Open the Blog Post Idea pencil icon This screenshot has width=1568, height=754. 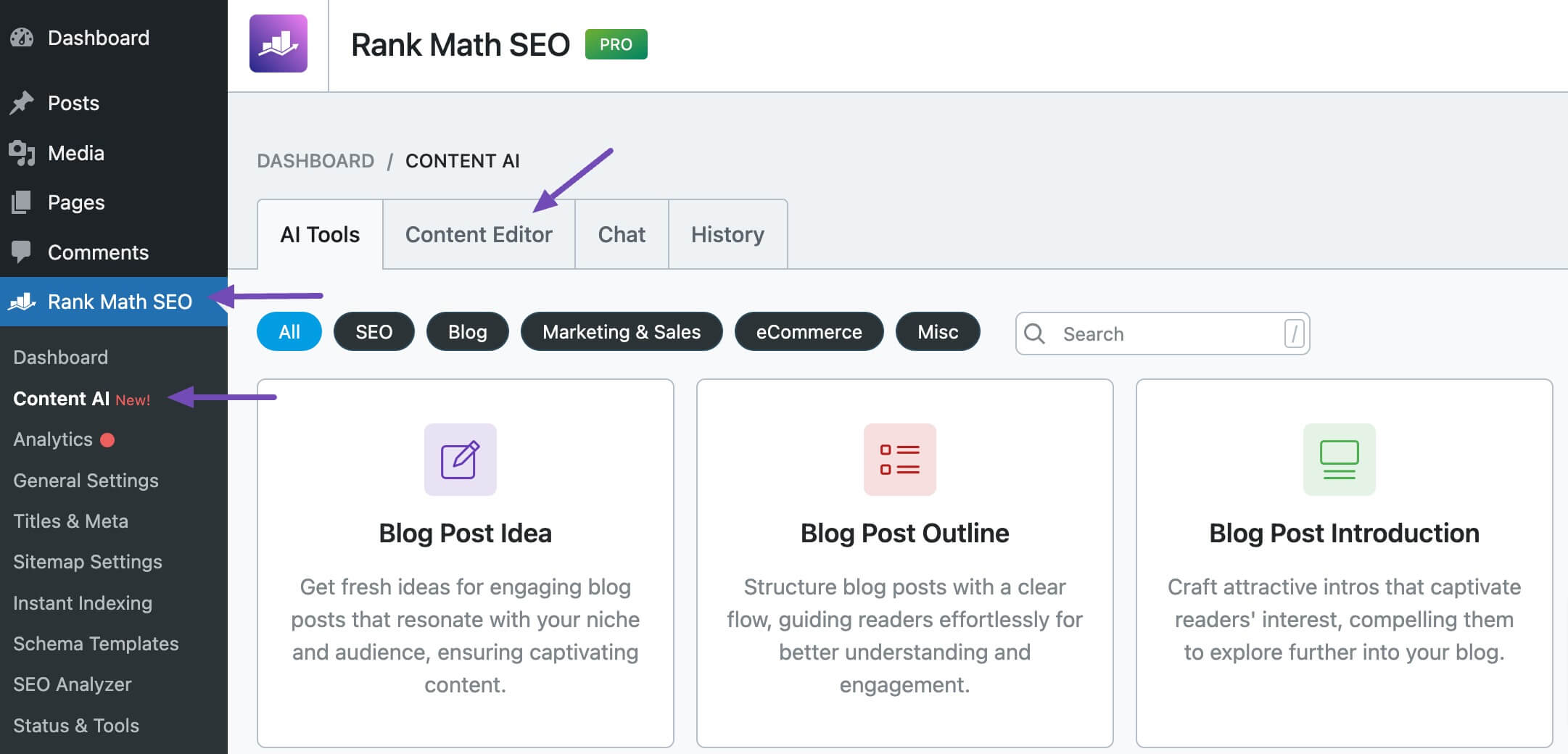pos(460,460)
